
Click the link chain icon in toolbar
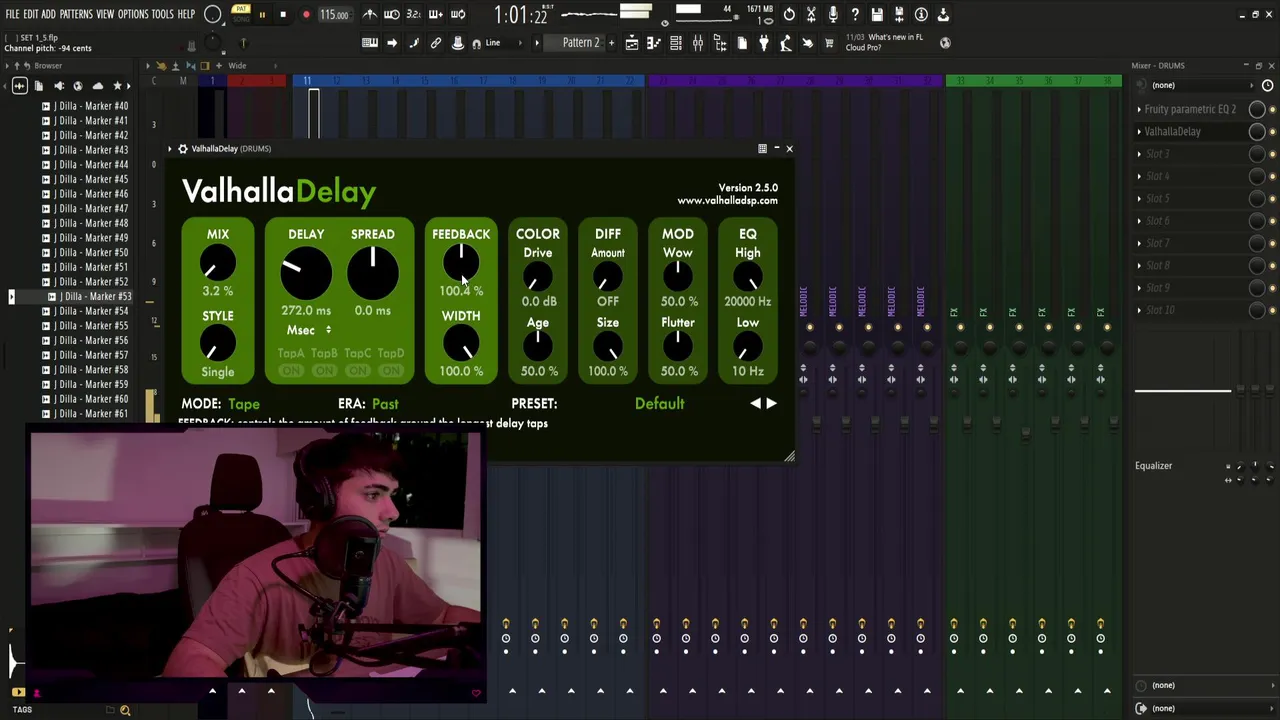point(436,43)
